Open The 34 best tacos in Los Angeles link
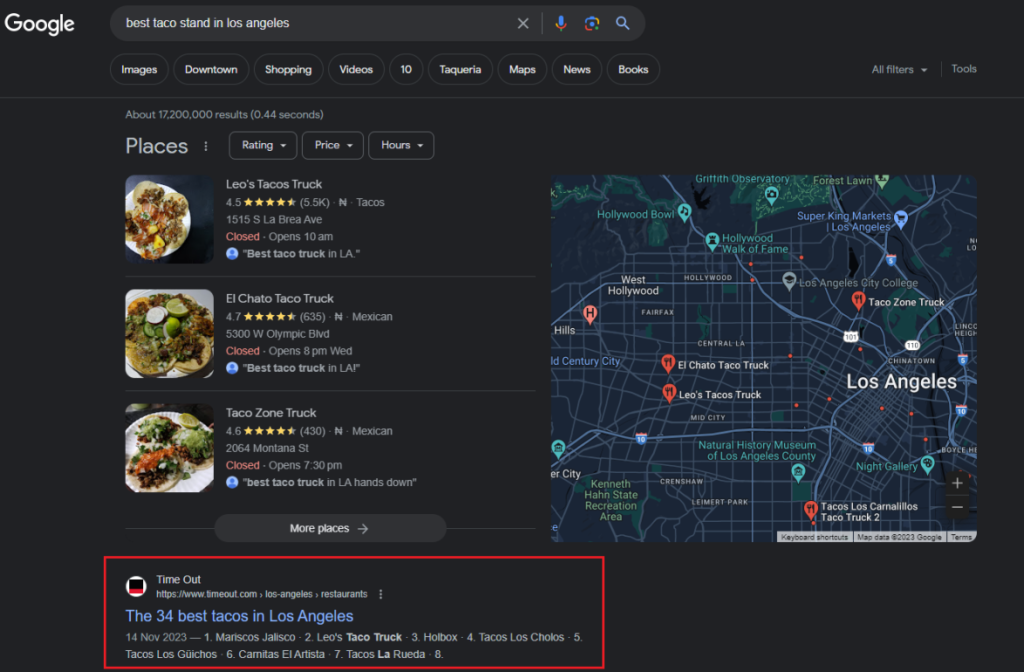The image size is (1024, 672). (239, 616)
